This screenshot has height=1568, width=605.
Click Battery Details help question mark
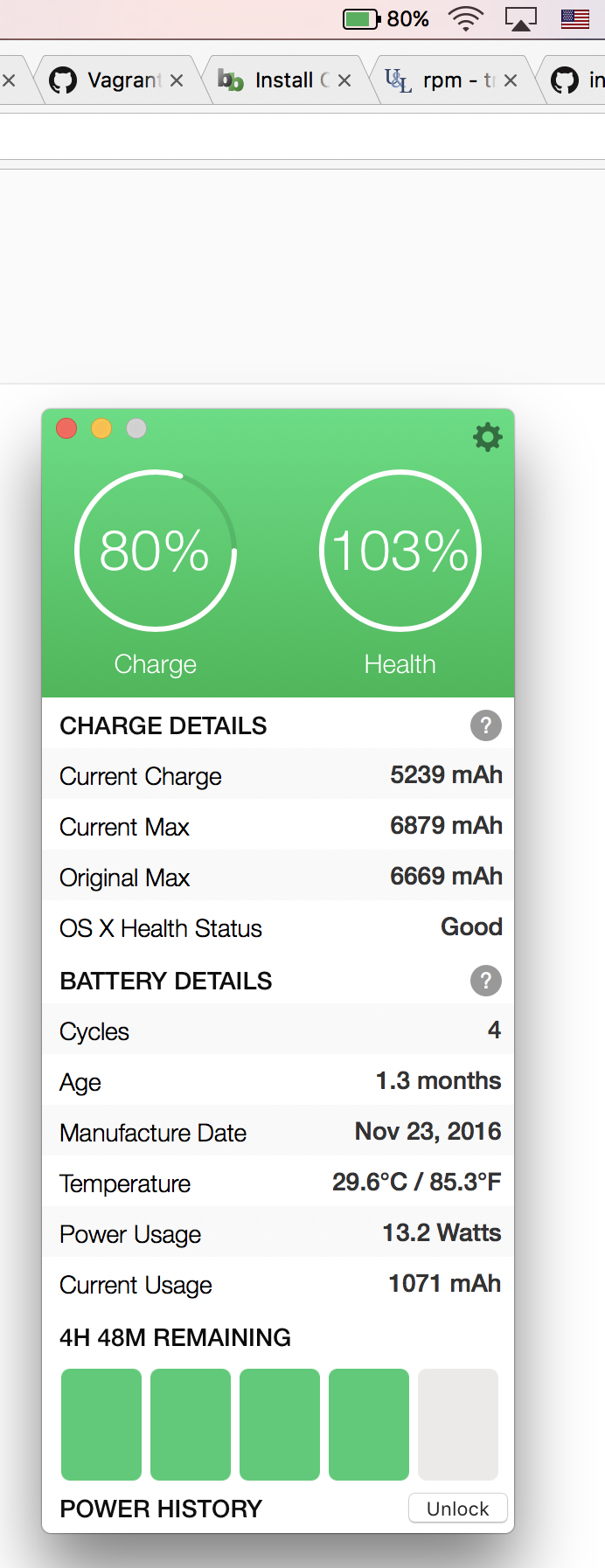(x=486, y=981)
